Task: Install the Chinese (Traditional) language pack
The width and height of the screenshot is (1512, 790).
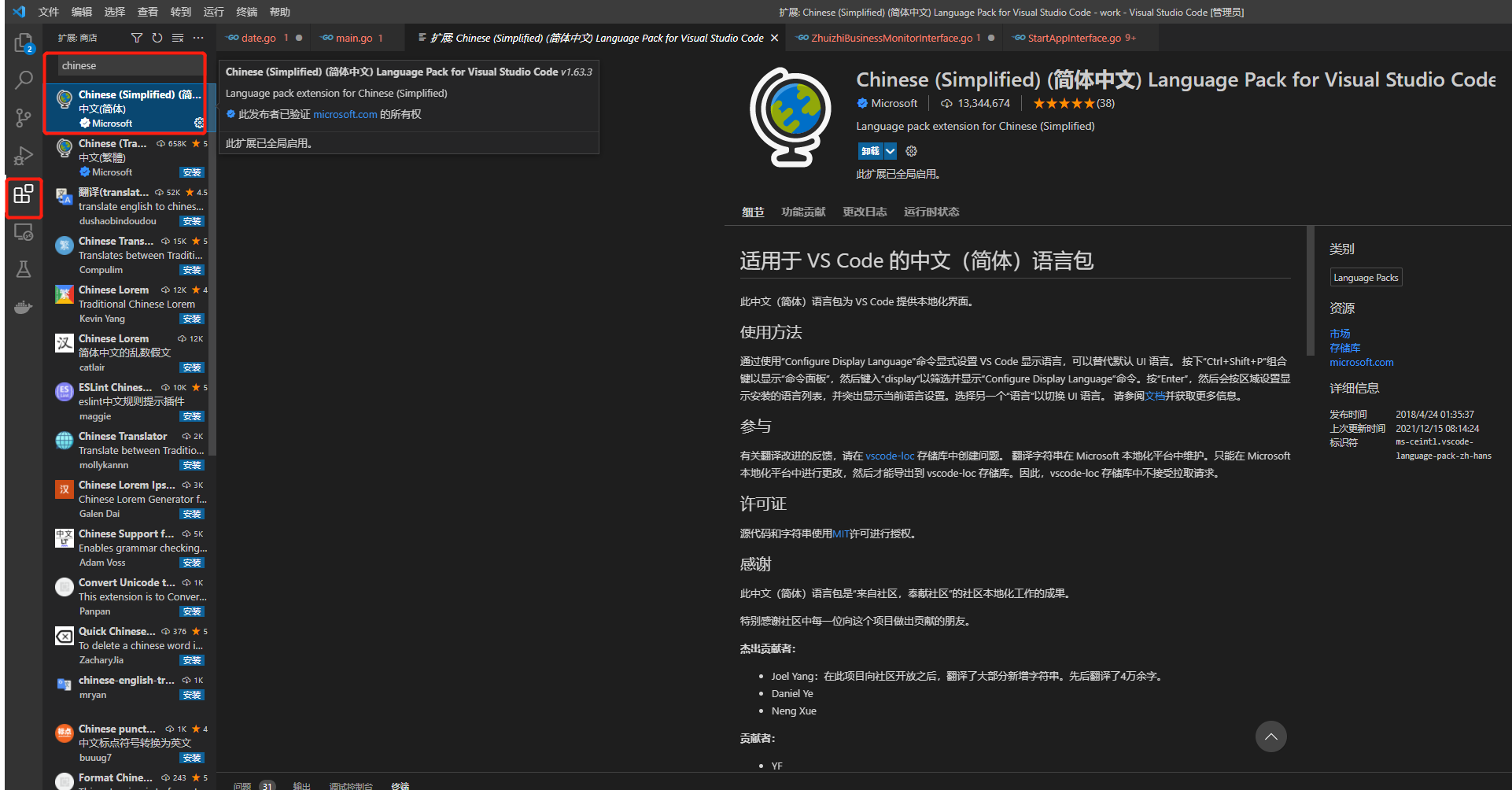Action: pos(192,172)
